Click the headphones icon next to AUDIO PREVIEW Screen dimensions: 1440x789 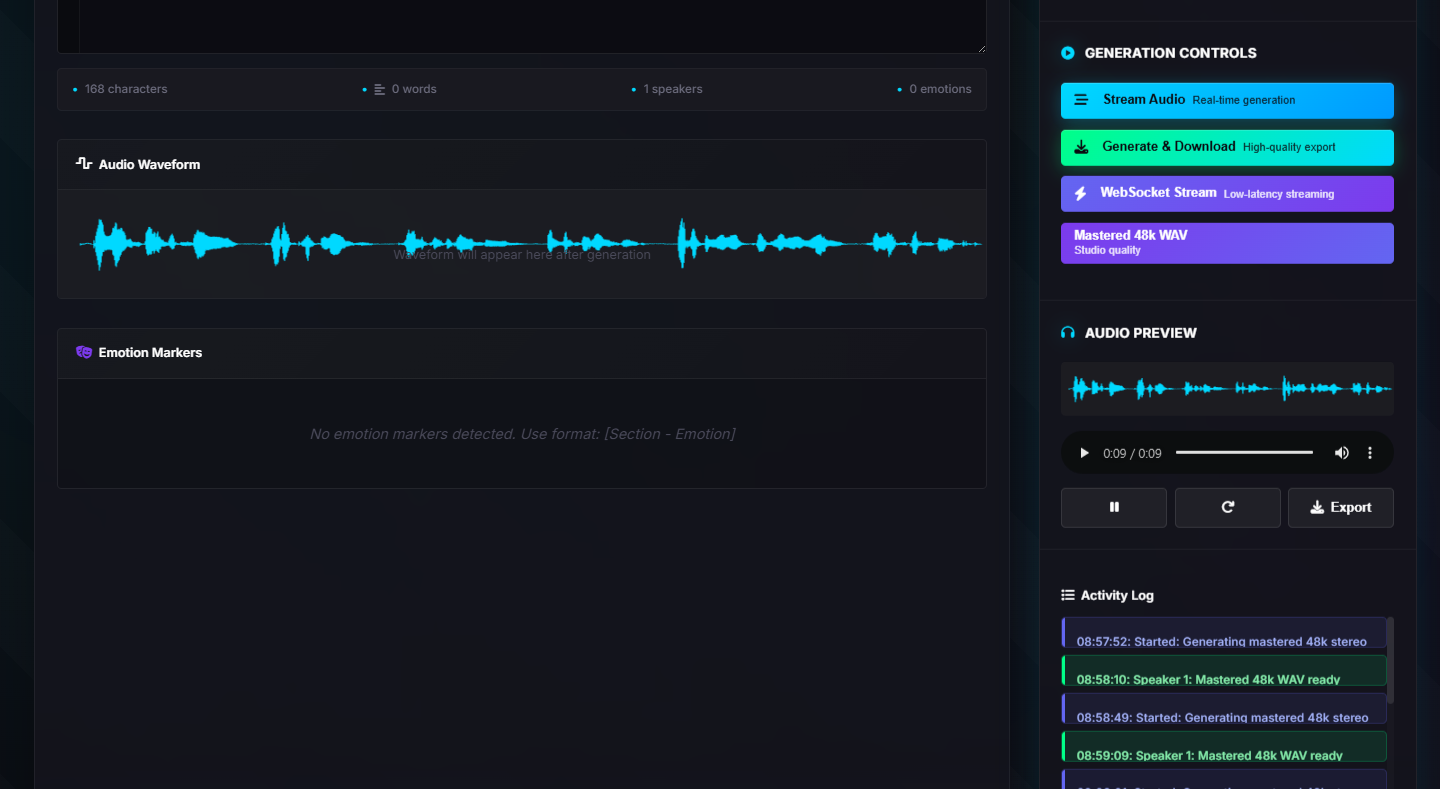pos(1067,332)
